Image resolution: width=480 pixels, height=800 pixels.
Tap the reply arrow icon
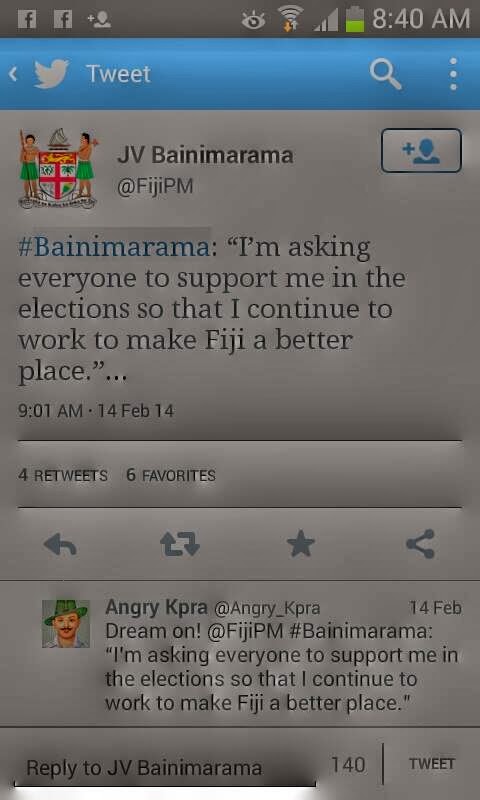(60, 544)
